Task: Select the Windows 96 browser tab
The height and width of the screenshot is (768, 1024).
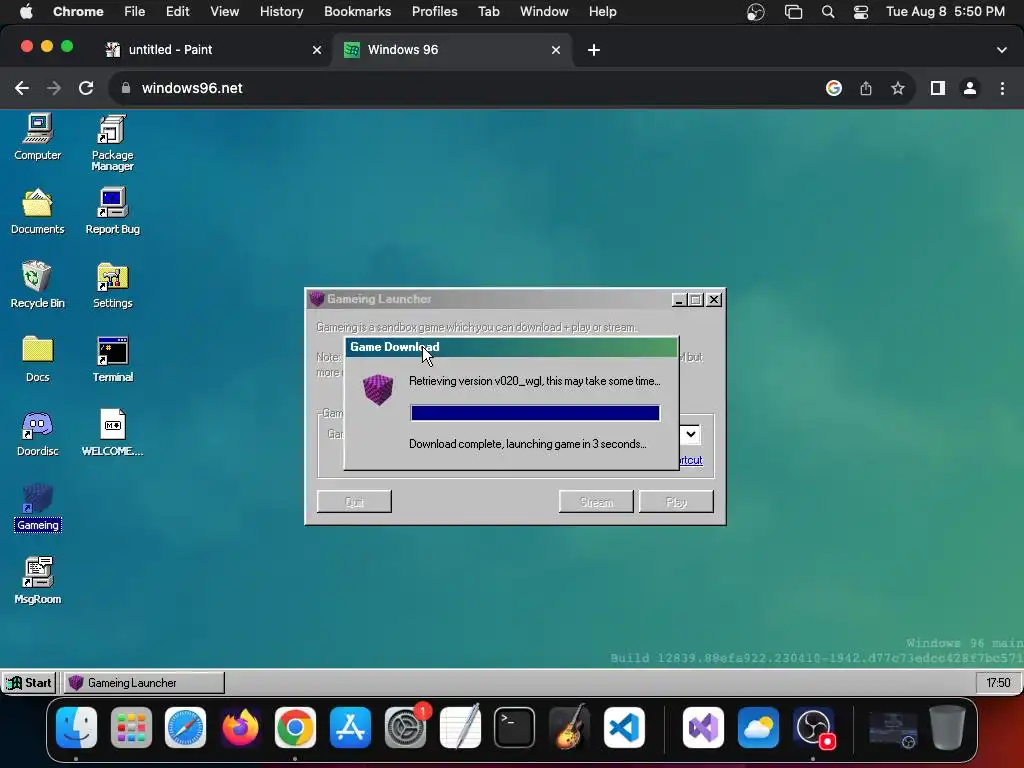Action: click(x=451, y=50)
